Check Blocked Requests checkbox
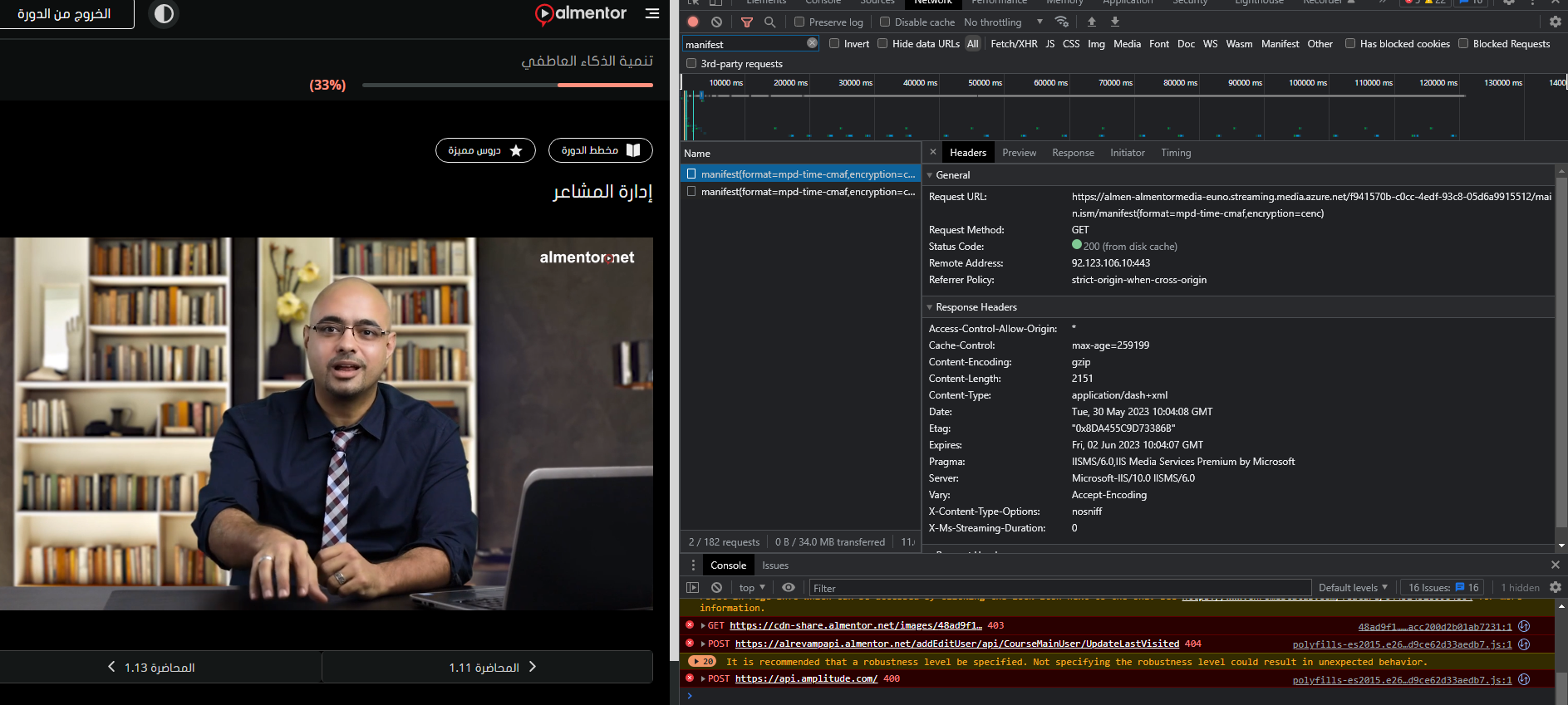Image resolution: width=1568 pixels, height=705 pixels. coord(1463,43)
